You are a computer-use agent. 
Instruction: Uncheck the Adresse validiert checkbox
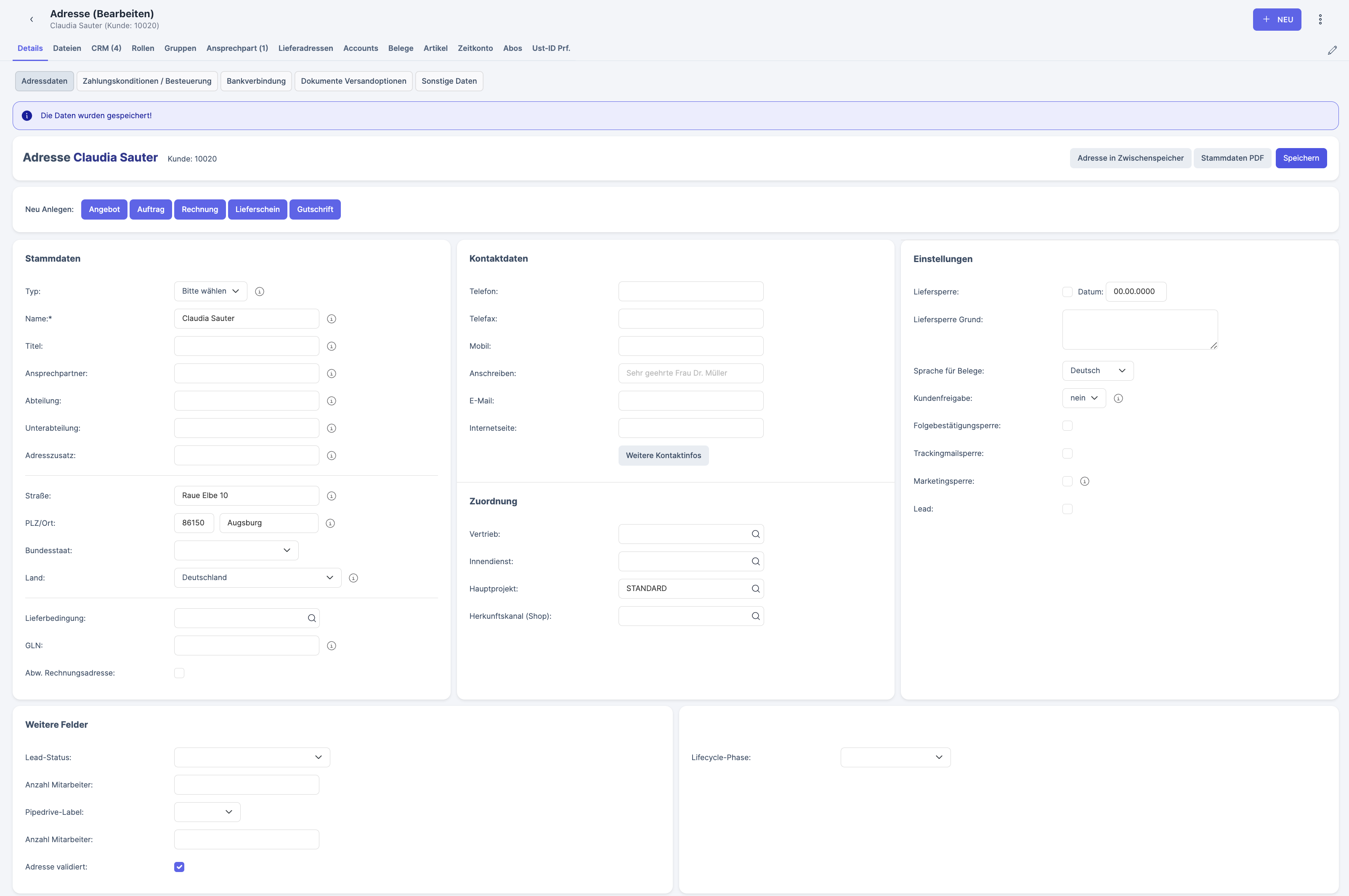pyautogui.click(x=180, y=867)
